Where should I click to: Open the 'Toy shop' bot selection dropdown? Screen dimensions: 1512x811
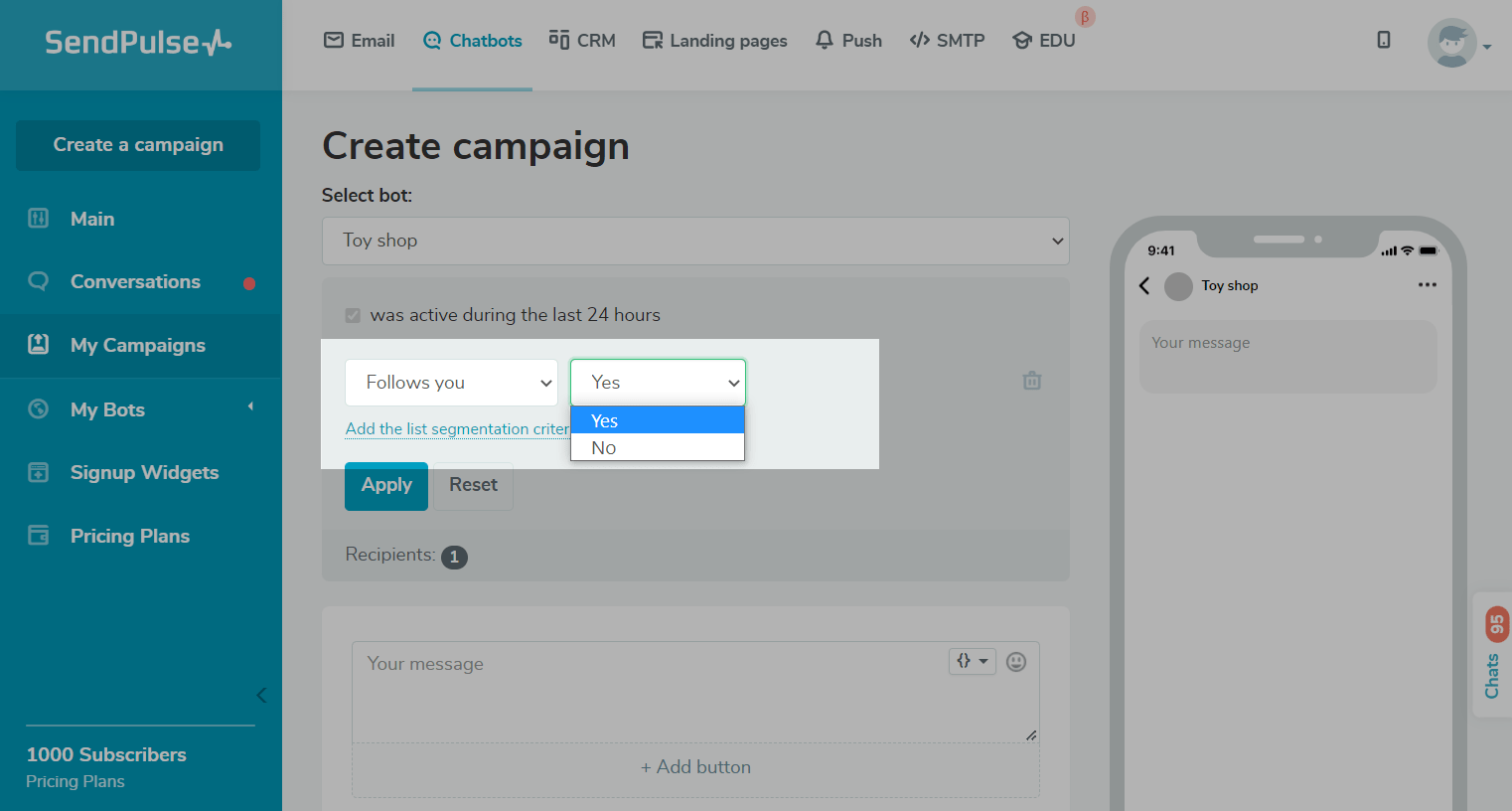694,241
